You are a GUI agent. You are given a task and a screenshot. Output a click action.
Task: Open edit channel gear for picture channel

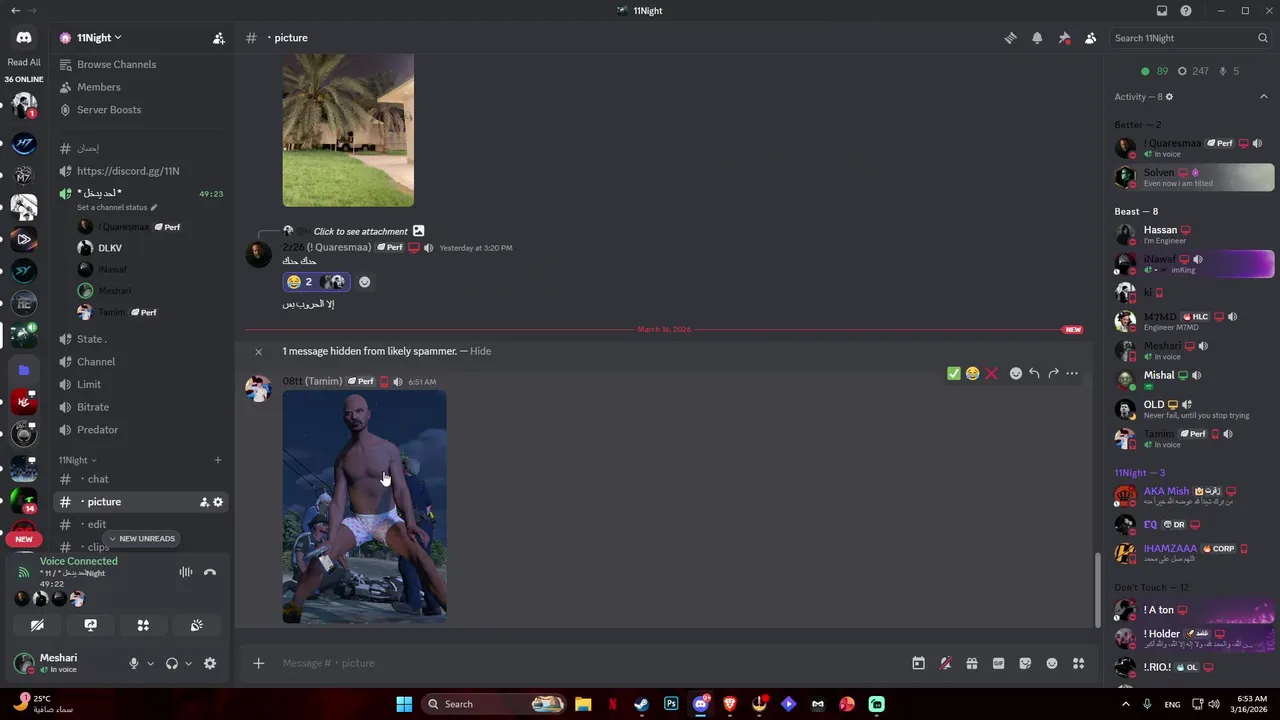click(218, 502)
